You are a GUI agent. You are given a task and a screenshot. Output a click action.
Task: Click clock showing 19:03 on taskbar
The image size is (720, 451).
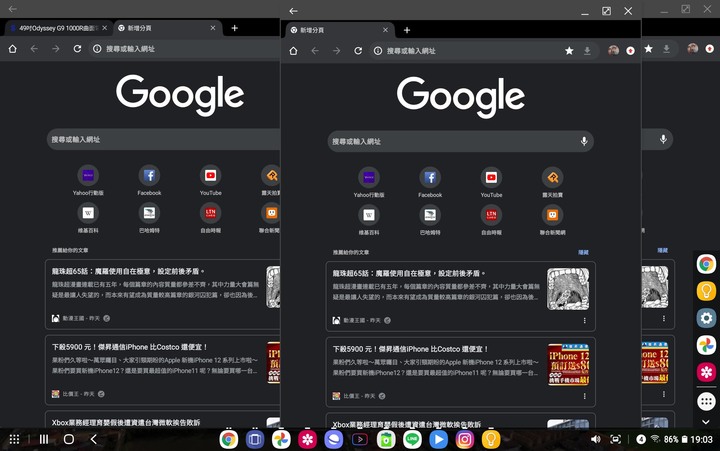click(x=702, y=440)
